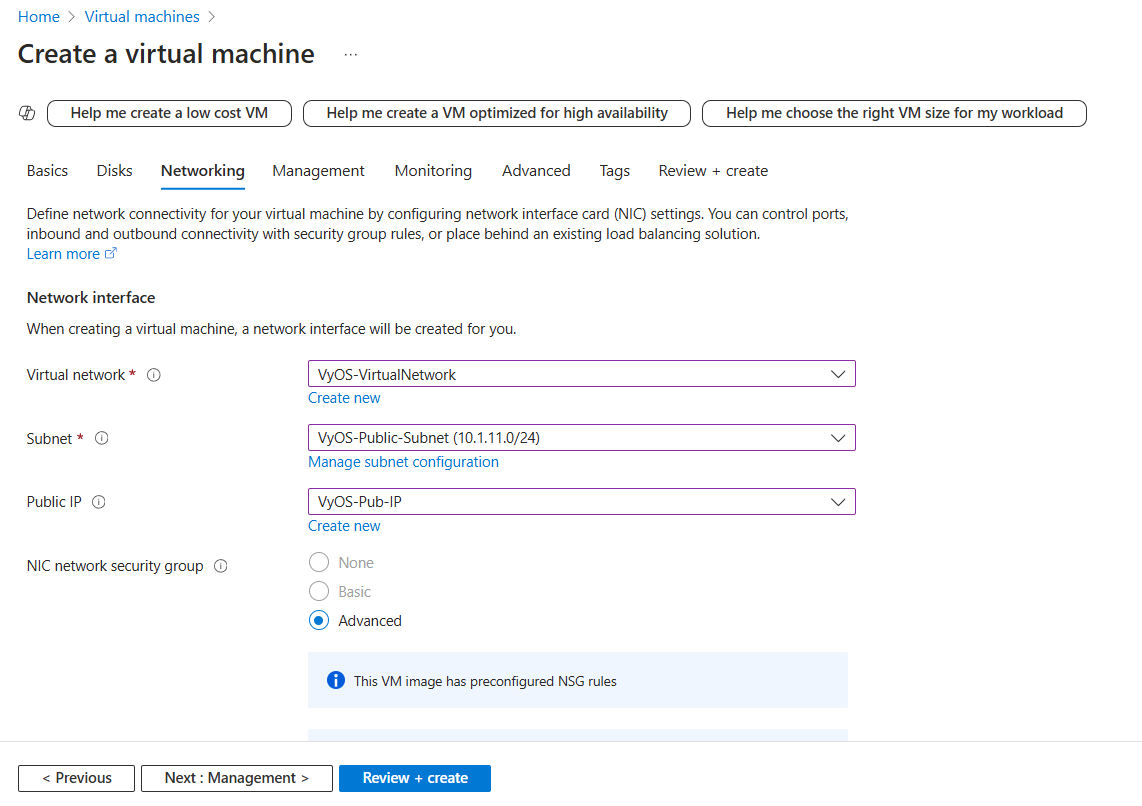This screenshot has width=1142, height=806.
Task: Expand the VyOS-Pub-IP Public IP dropdown
Action: point(838,501)
